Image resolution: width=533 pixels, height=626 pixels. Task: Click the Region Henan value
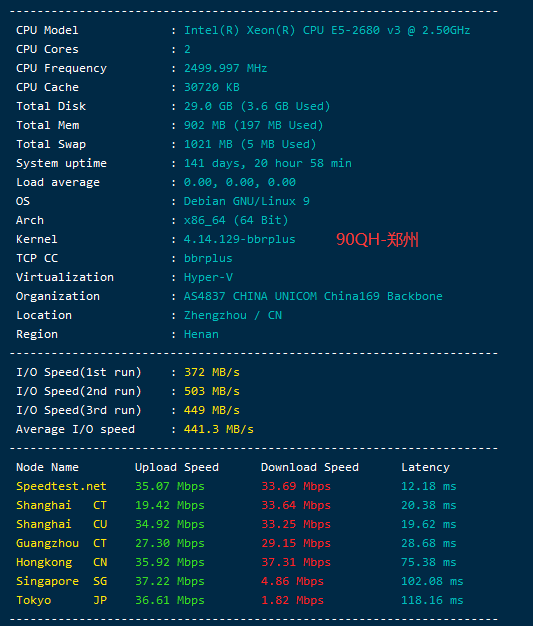(201, 334)
